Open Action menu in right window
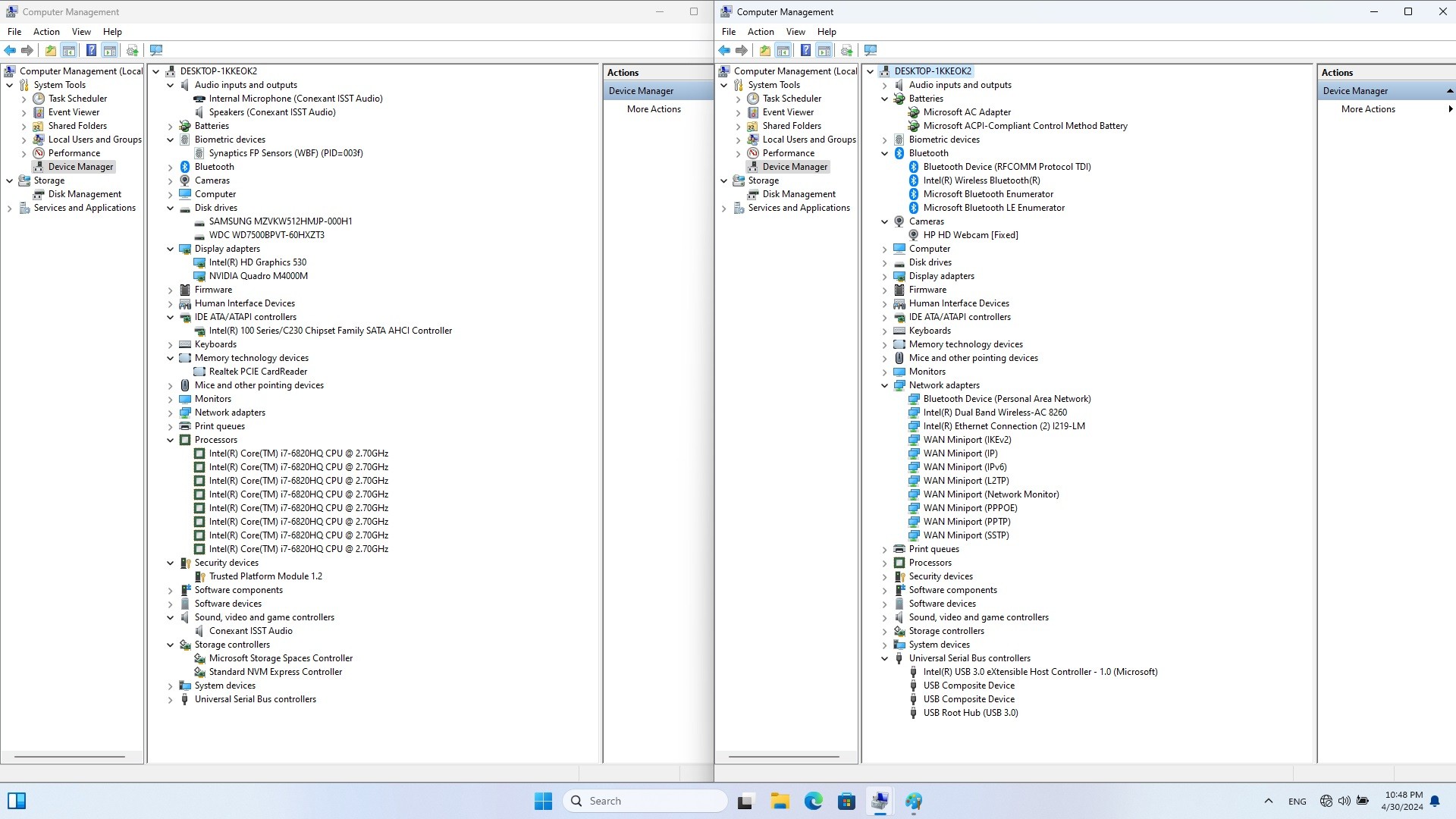The image size is (1456, 819). pyautogui.click(x=761, y=32)
